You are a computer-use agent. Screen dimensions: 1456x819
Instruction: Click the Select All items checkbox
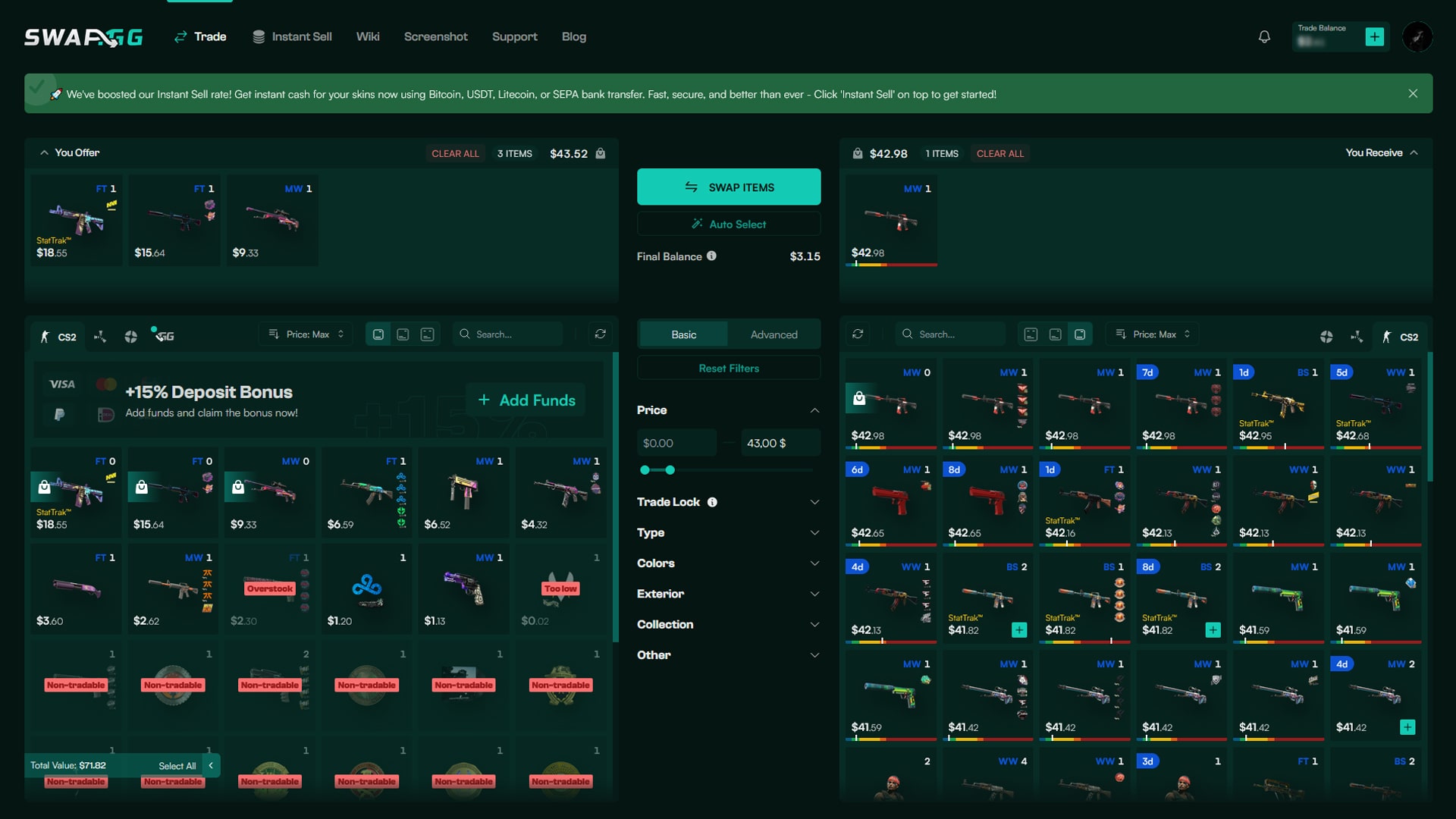coord(177,765)
